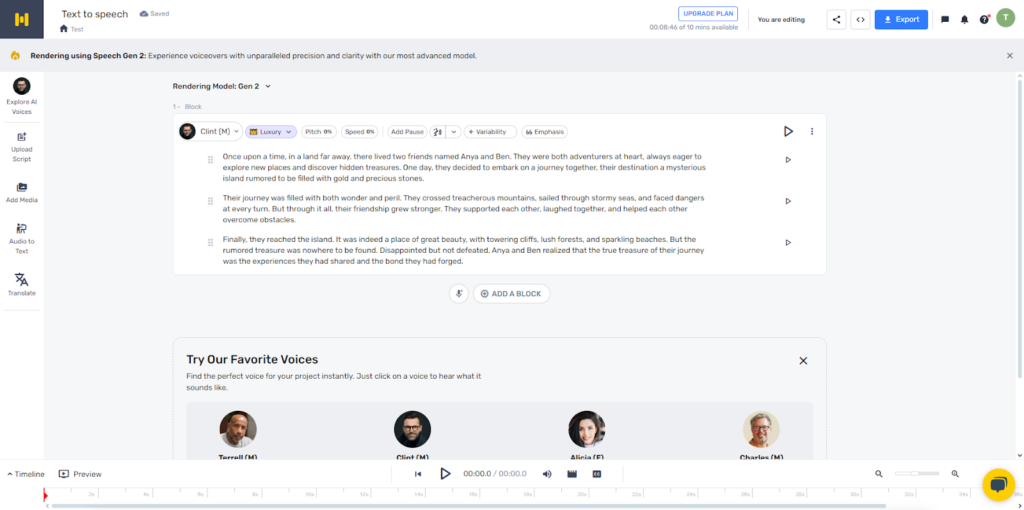Open the Translate tool
Viewport: 1024px width, 510px height.
21,284
